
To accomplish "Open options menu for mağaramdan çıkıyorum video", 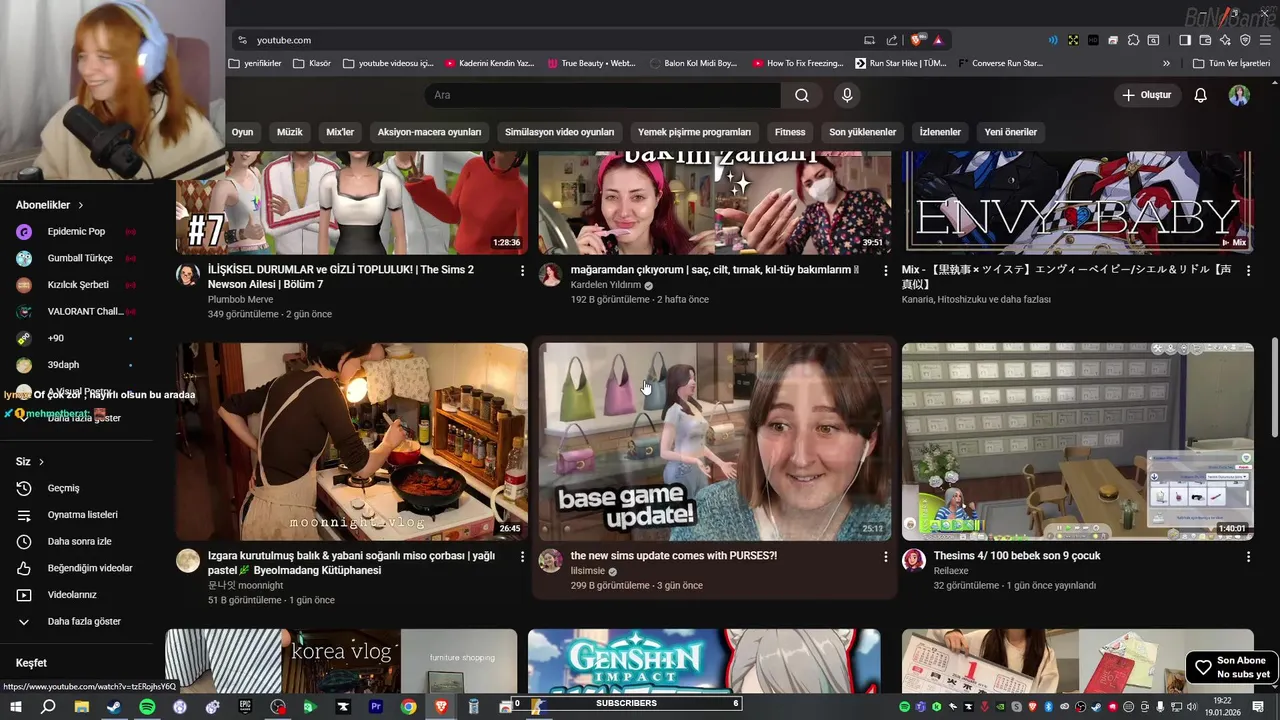I will pos(885,270).
